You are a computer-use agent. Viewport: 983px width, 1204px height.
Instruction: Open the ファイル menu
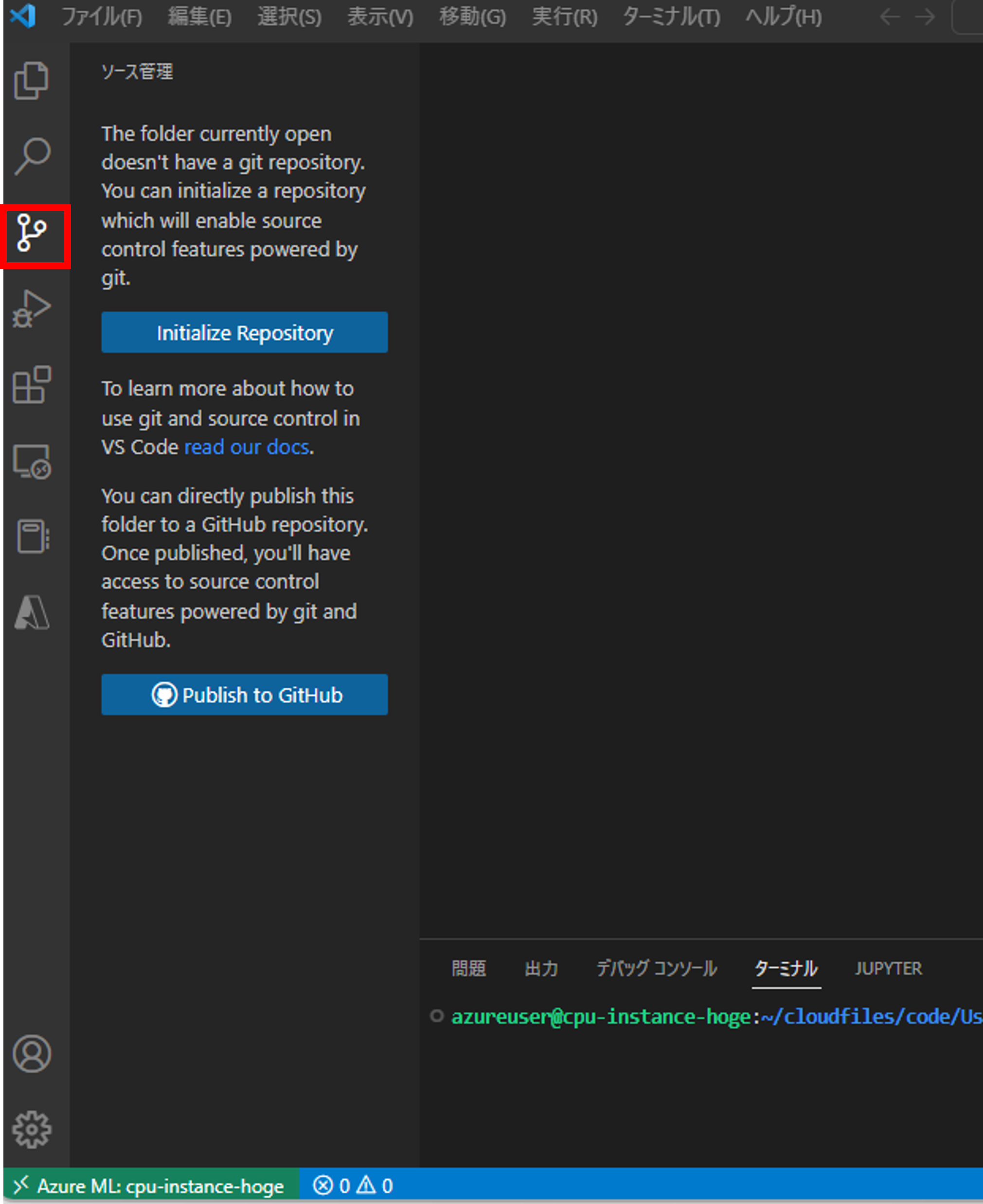[x=102, y=17]
